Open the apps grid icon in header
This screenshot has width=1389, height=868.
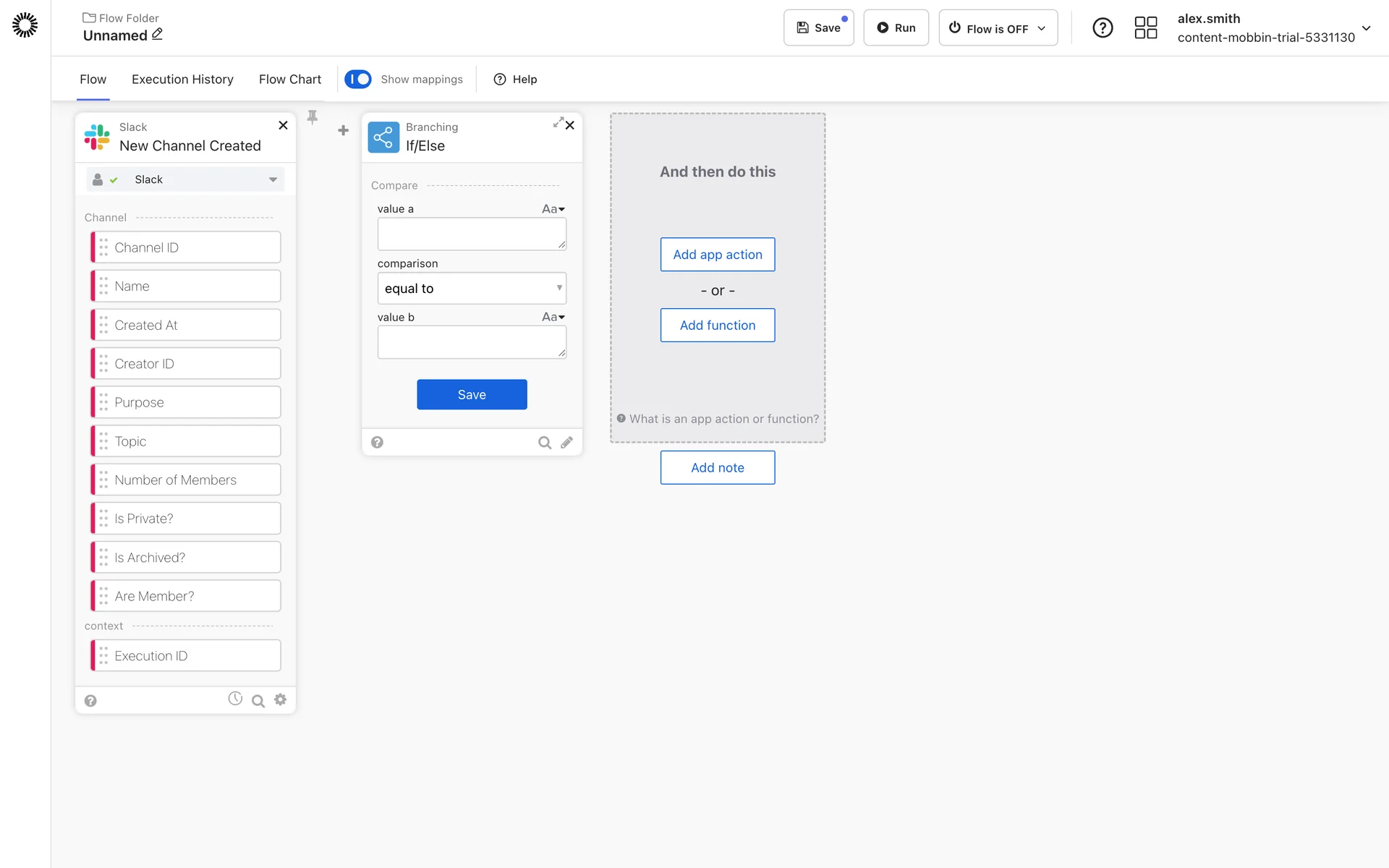coord(1145,28)
